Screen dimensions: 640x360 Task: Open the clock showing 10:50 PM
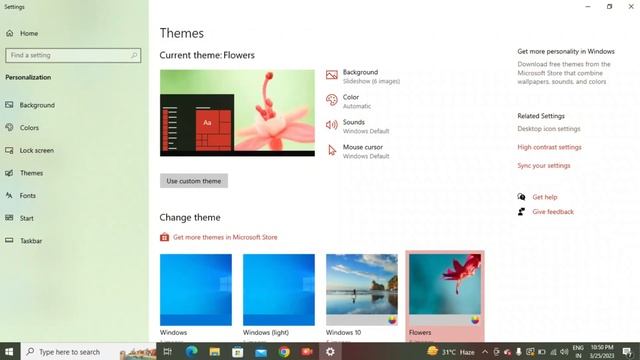tap(602, 351)
